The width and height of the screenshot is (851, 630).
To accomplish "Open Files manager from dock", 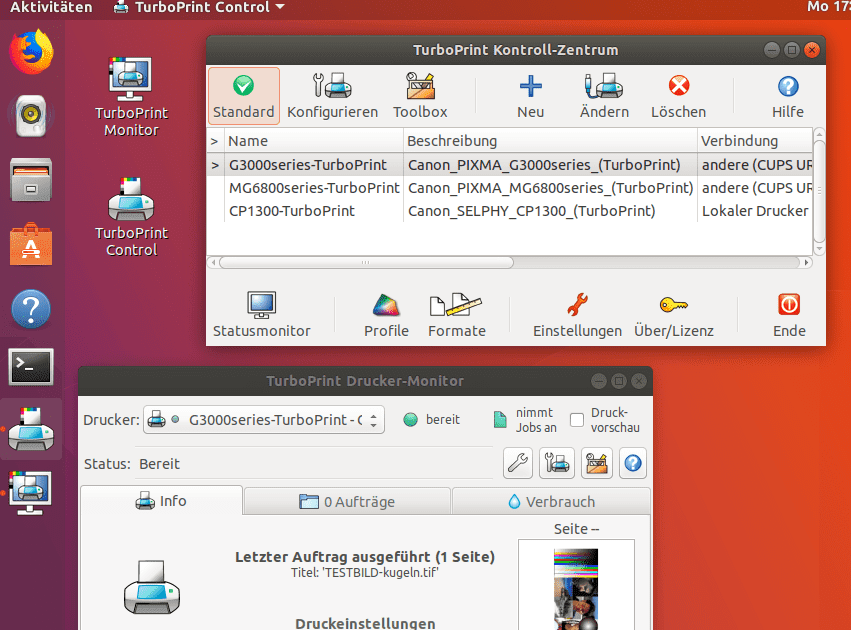I will click(31, 180).
